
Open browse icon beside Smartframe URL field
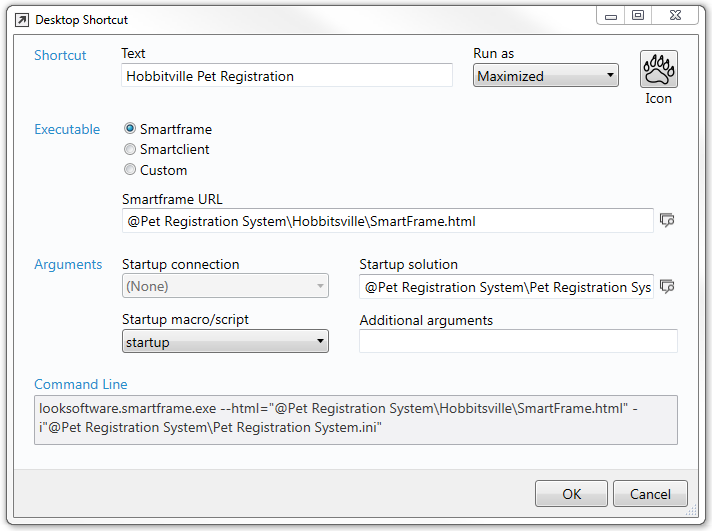pos(667,221)
